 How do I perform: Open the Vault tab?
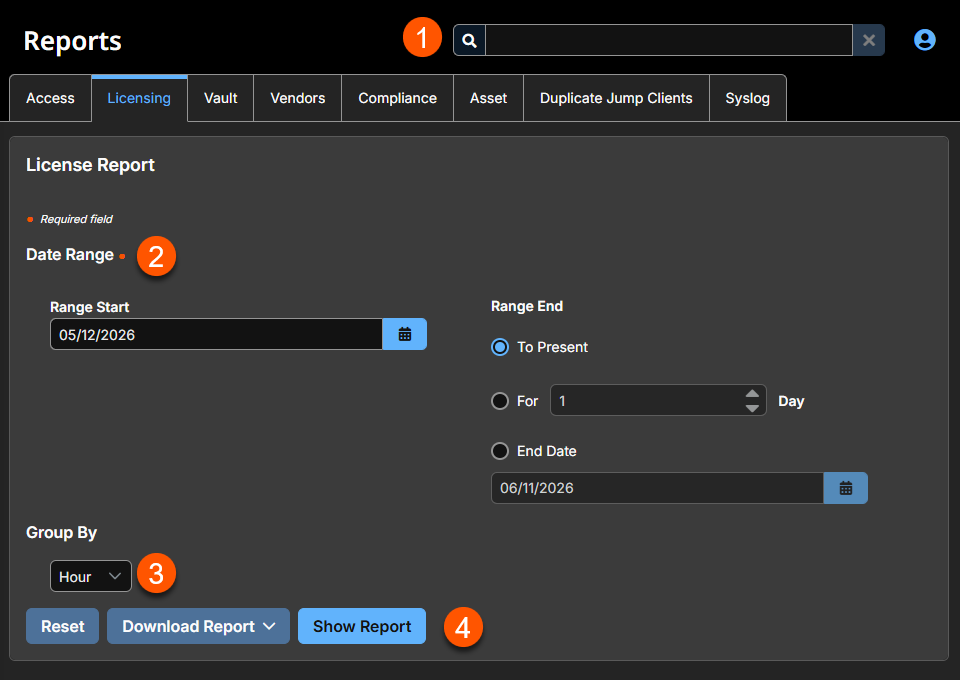220,98
